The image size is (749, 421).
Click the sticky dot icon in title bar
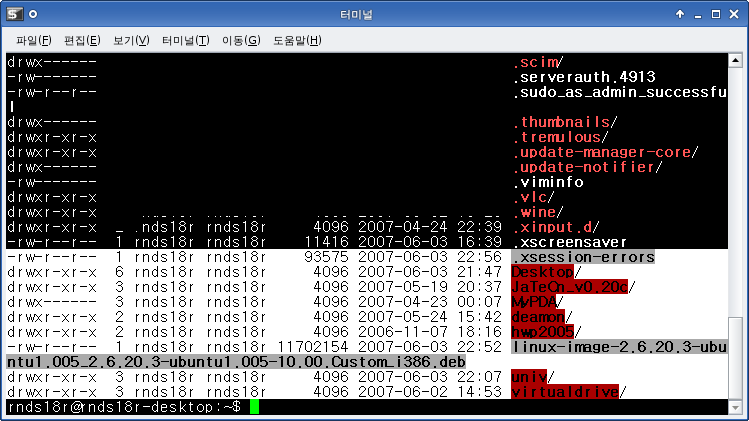click(x=32, y=14)
